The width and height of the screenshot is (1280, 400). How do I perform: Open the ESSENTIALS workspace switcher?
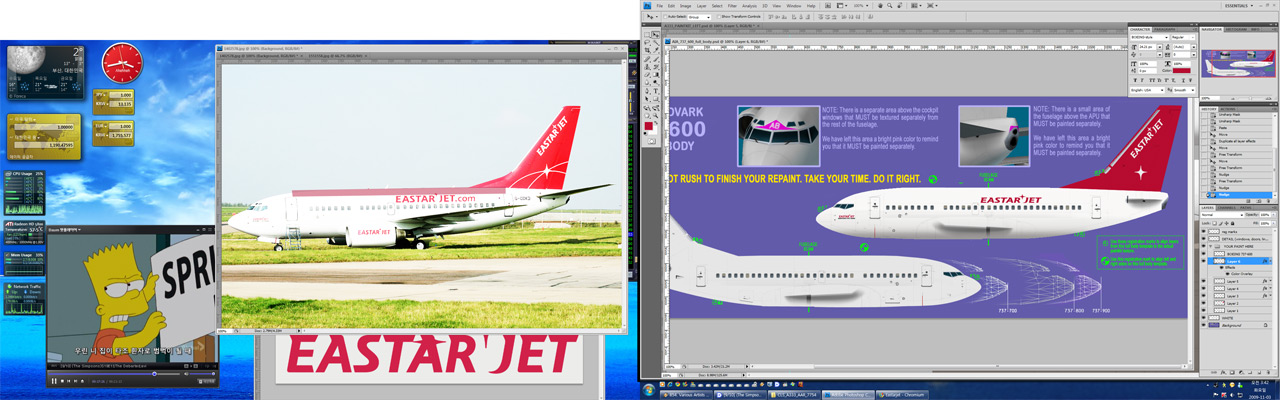(1240, 5)
